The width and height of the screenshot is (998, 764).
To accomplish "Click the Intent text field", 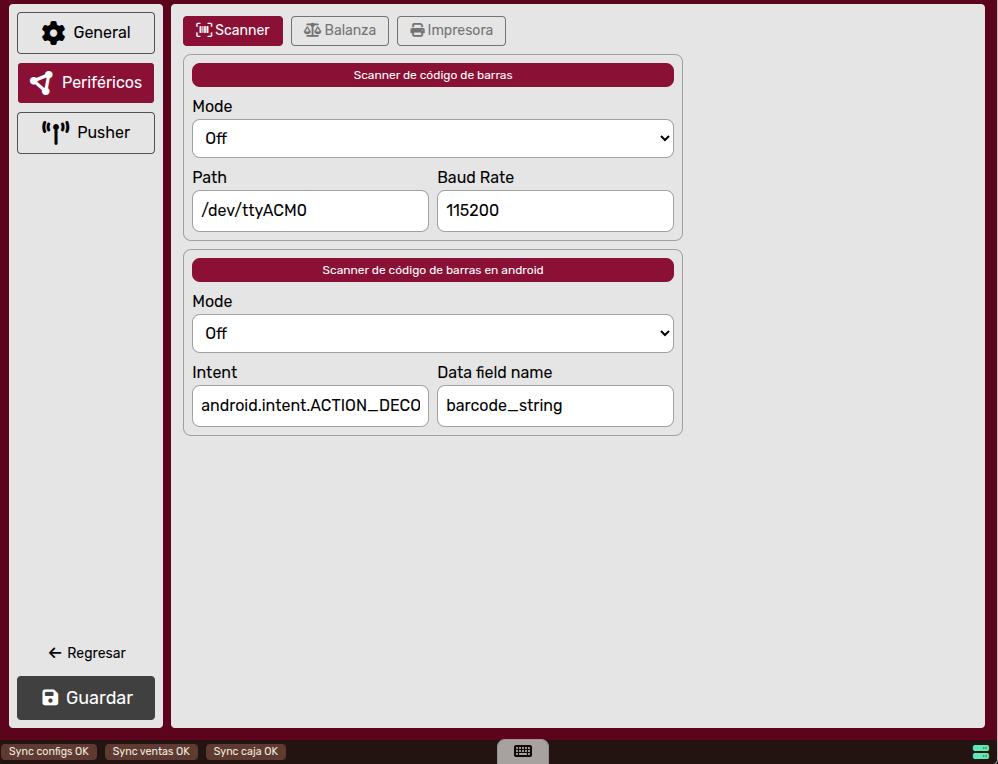I will pos(310,406).
